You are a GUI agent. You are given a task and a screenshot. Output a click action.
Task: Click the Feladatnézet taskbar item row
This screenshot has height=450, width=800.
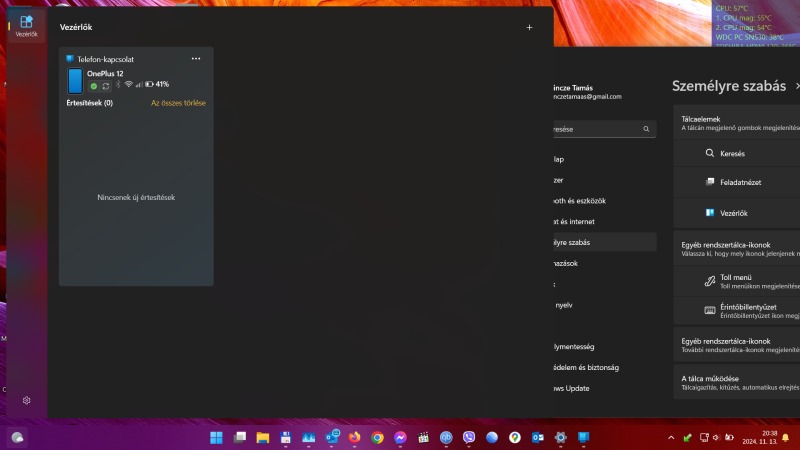[x=737, y=182]
